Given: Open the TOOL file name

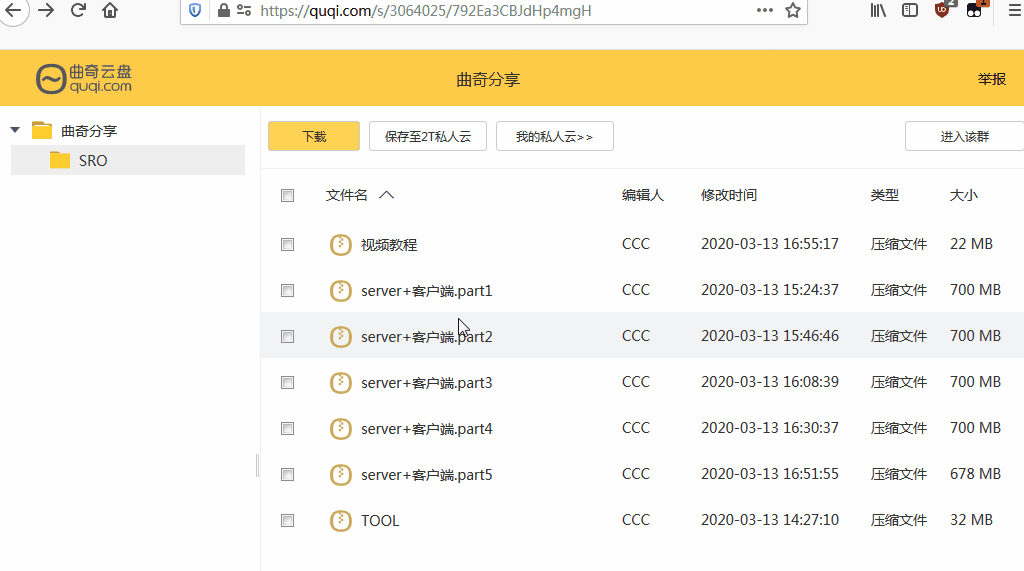Looking at the screenshot, I should click(x=380, y=521).
